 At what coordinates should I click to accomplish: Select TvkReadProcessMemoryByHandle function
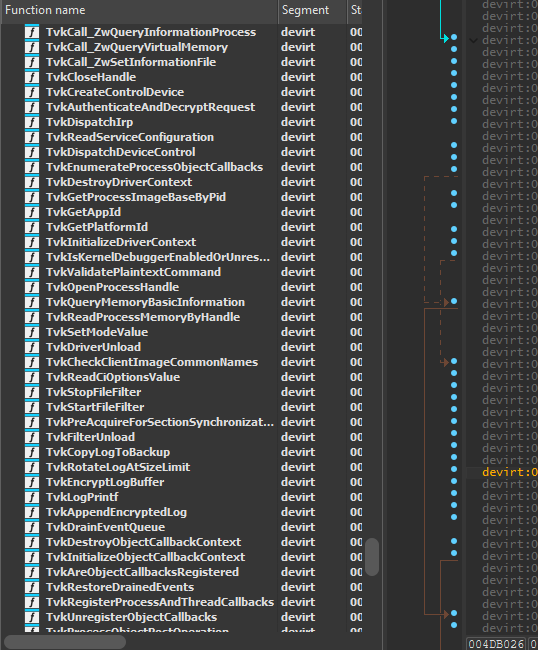(143, 317)
